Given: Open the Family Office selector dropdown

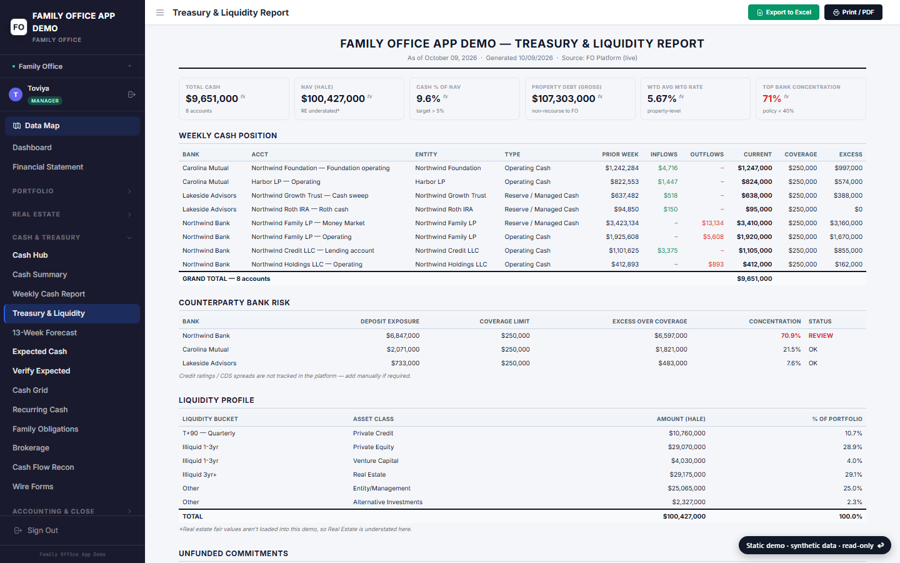Looking at the screenshot, I should [72, 67].
